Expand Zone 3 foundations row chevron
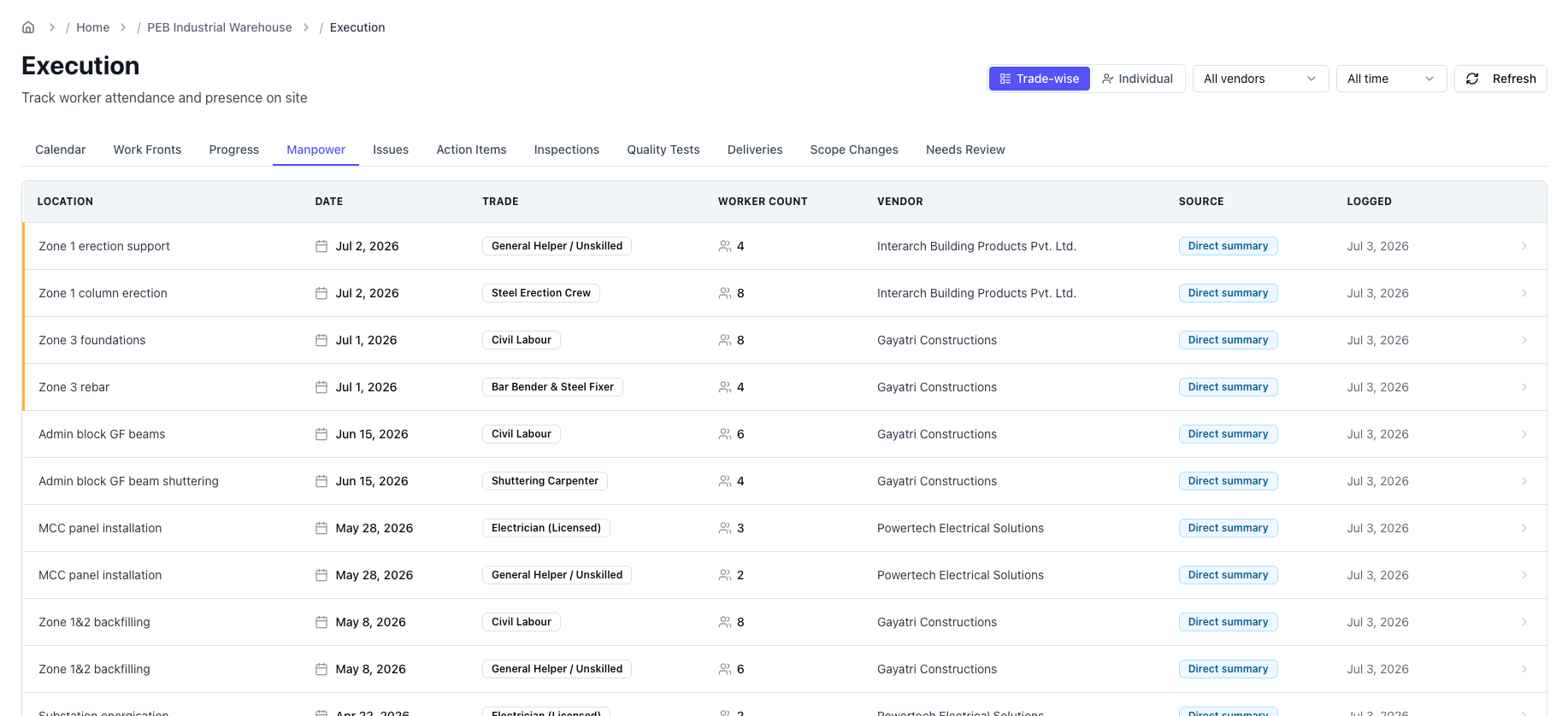 click(1524, 340)
